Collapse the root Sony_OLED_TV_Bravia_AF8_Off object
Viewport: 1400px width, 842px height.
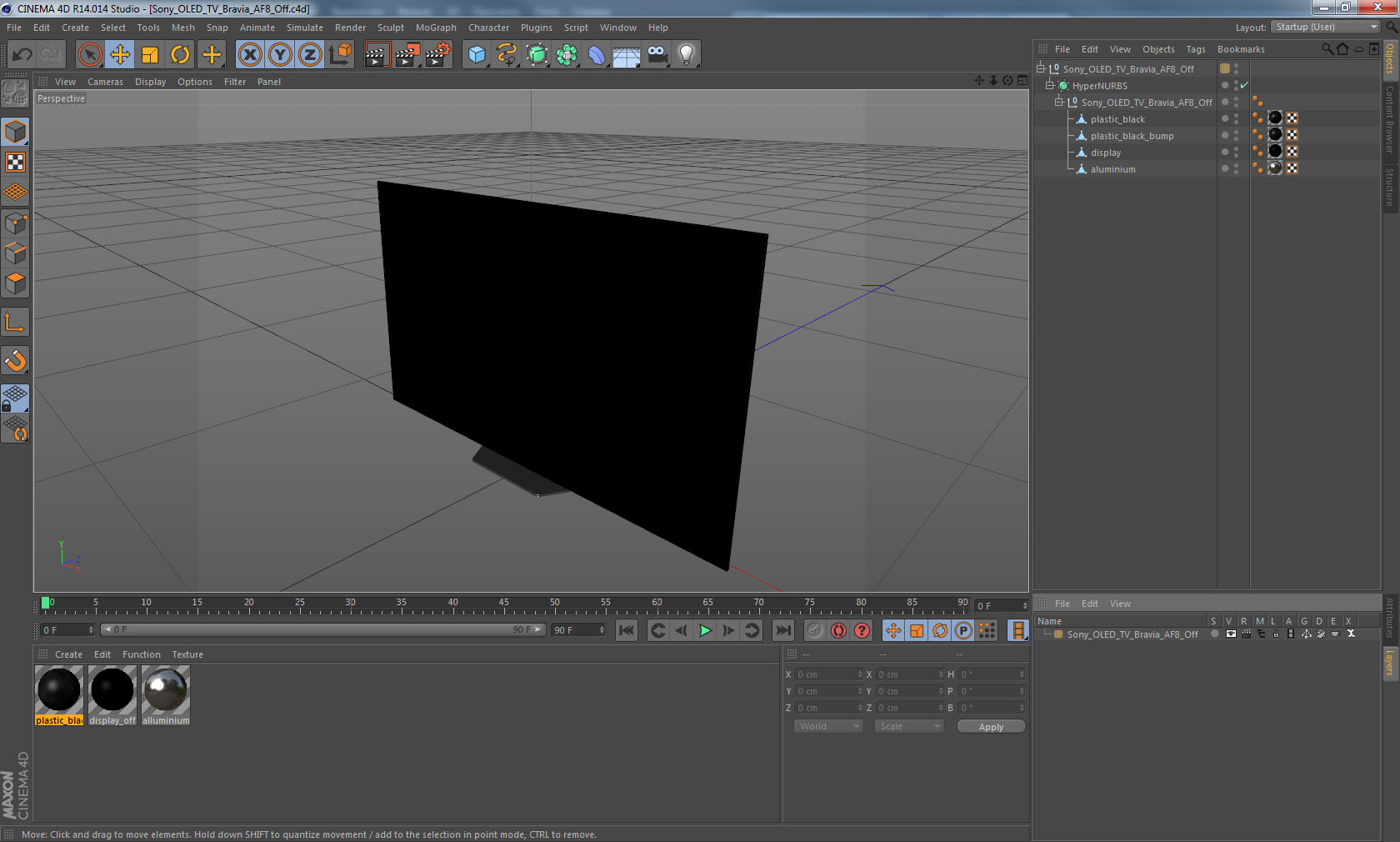1040,68
